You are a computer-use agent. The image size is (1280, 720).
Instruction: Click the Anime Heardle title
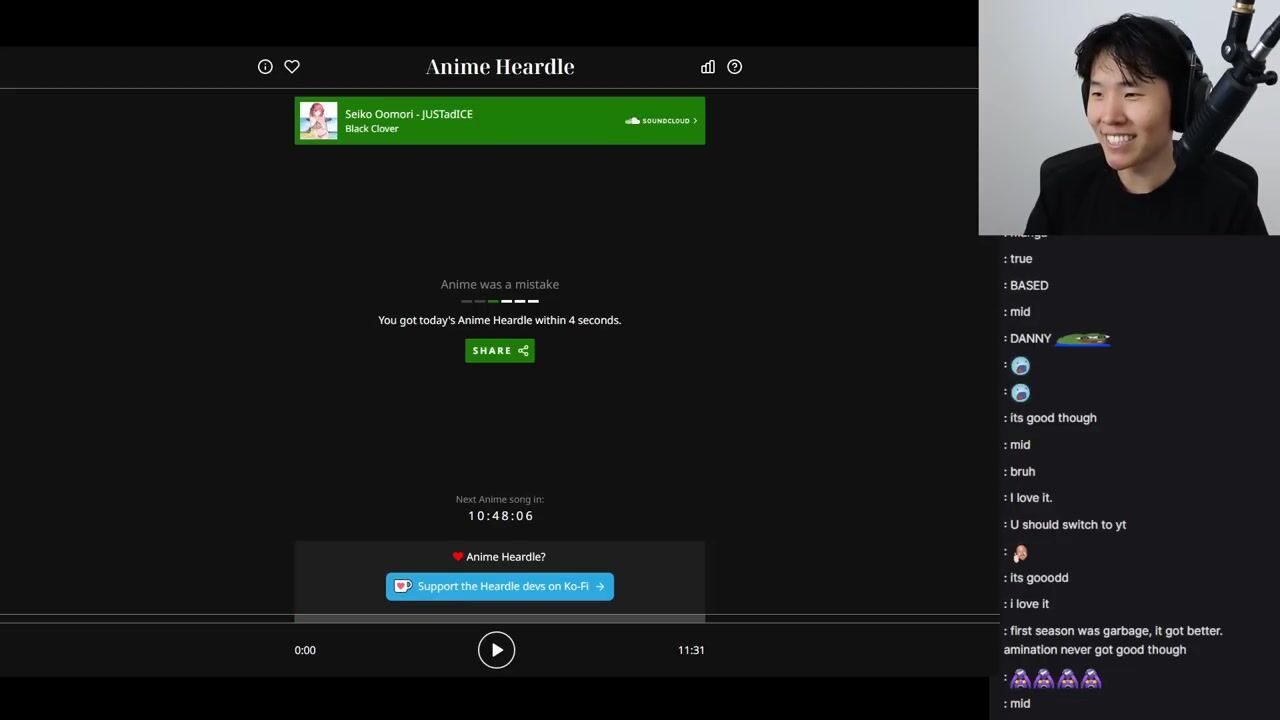point(500,67)
